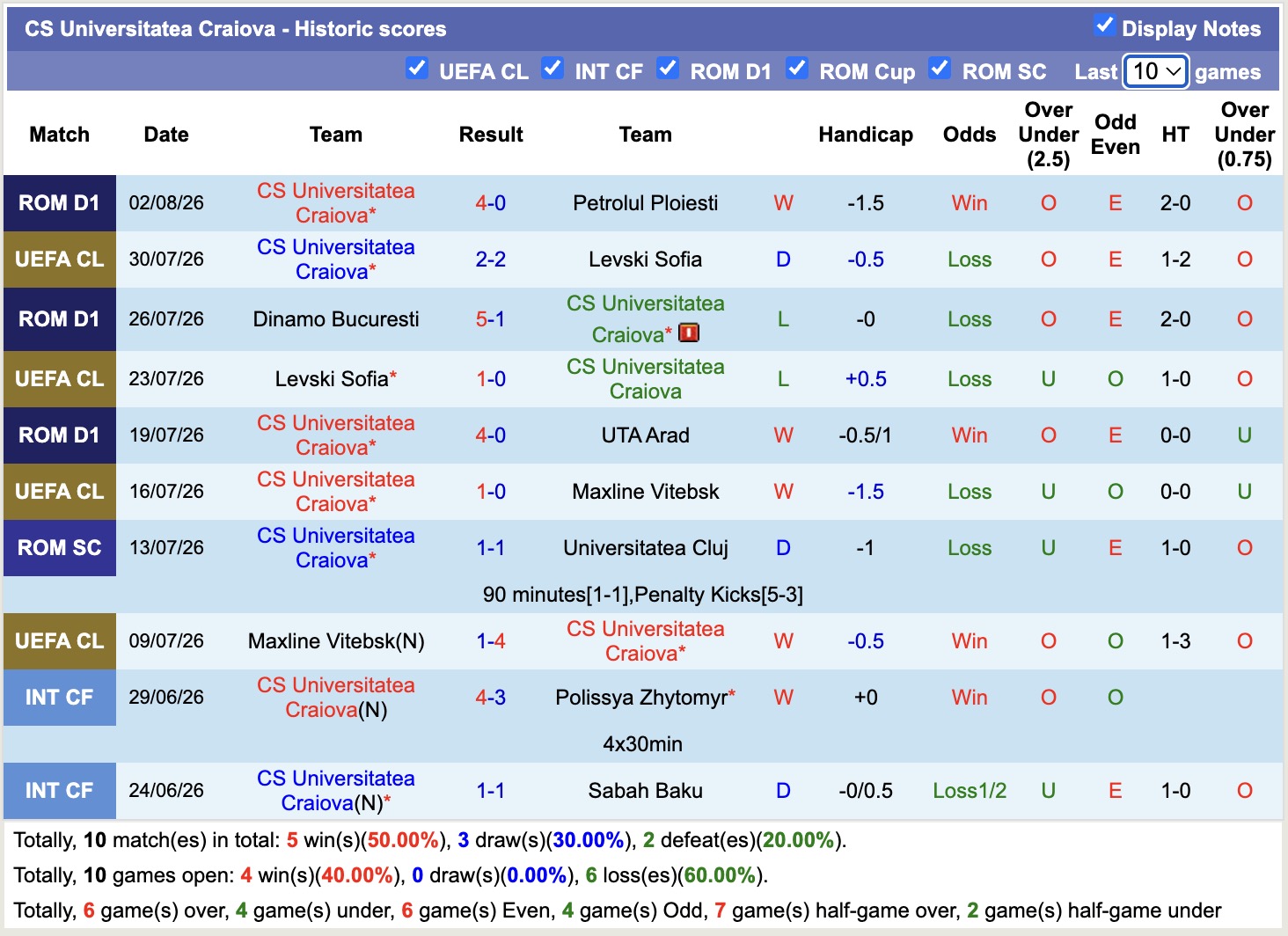Click the Match column header
The height and width of the screenshot is (936, 1288).
(60, 135)
